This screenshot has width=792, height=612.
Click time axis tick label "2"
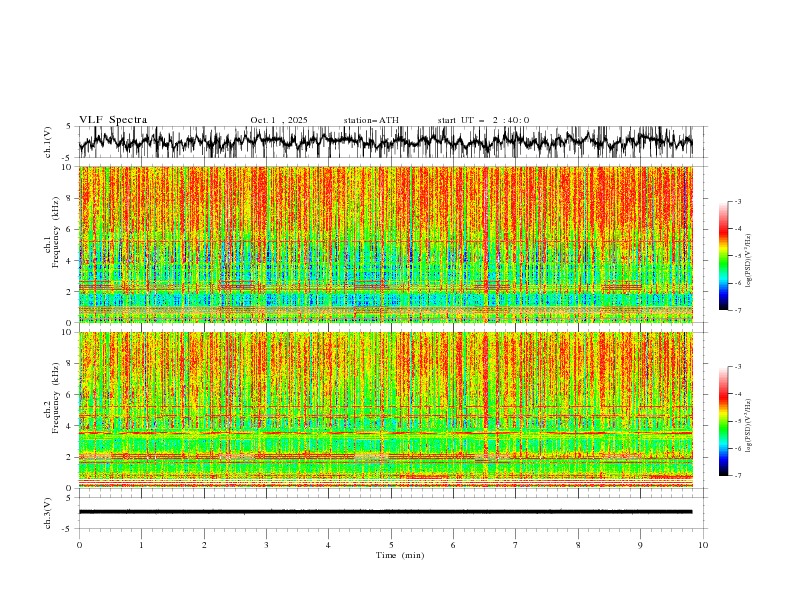tap(204, 545)
